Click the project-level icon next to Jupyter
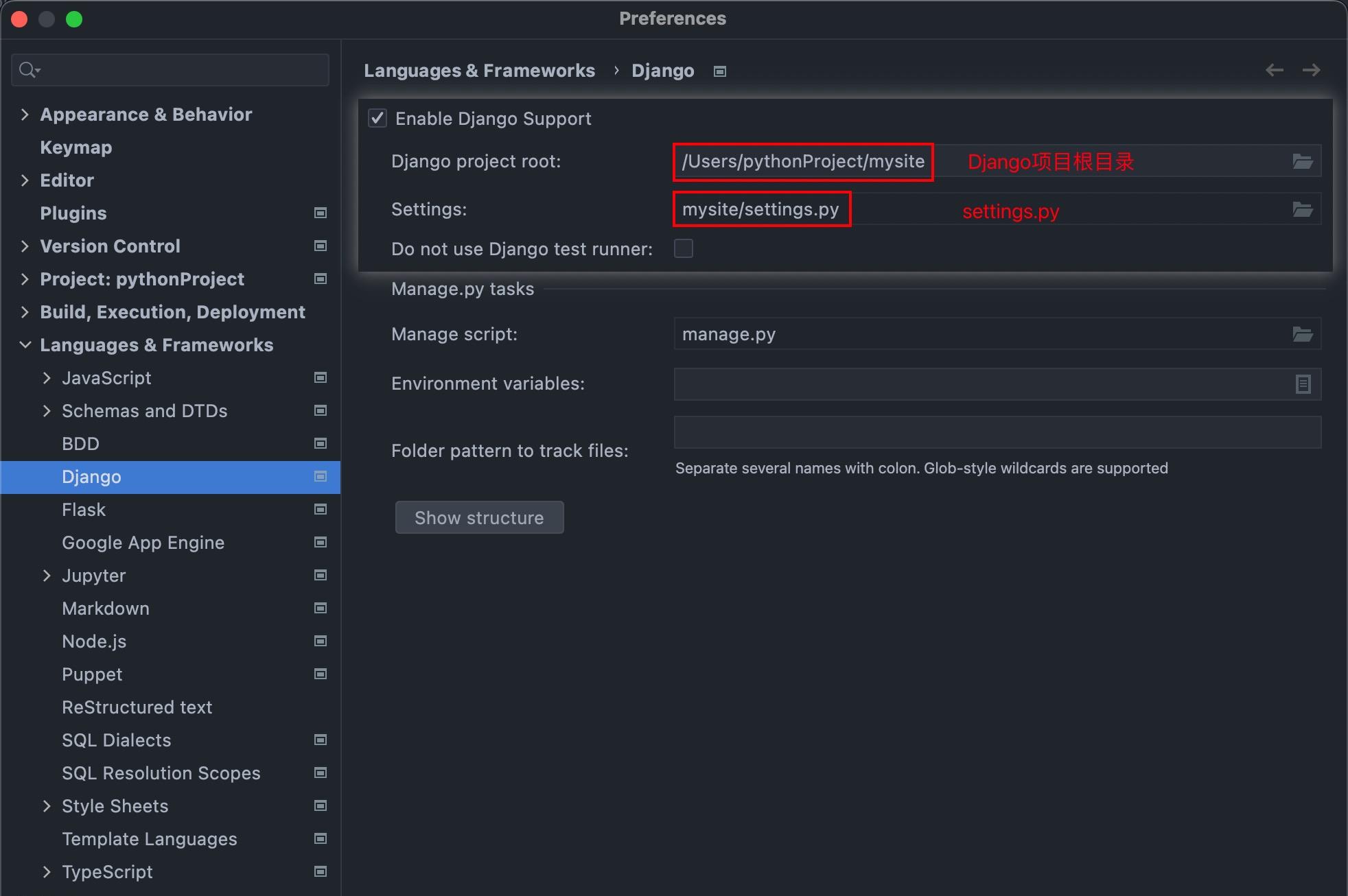Viewport: 1348px width, 896px height. 320,575
